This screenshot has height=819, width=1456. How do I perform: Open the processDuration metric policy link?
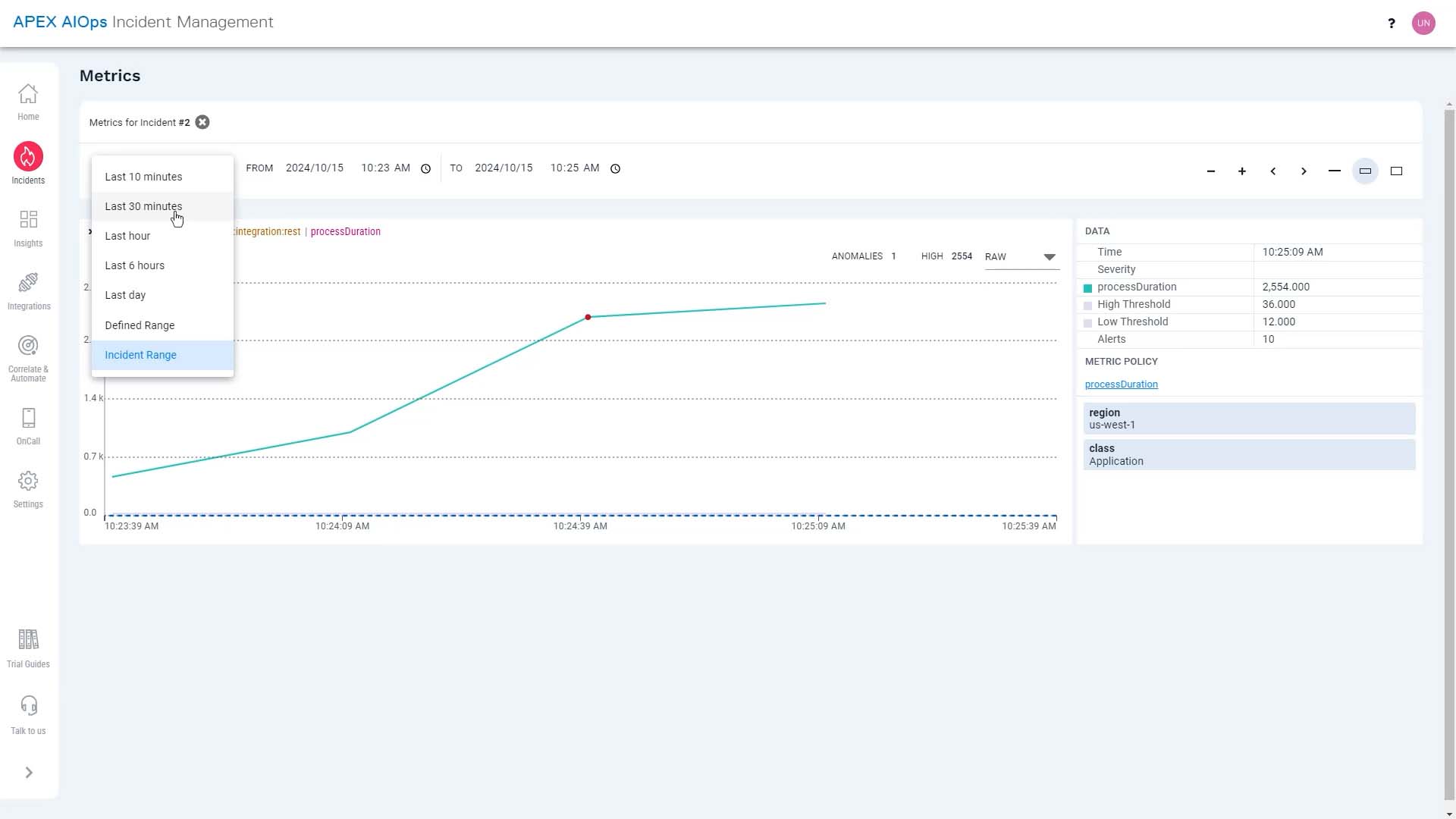1121,384
